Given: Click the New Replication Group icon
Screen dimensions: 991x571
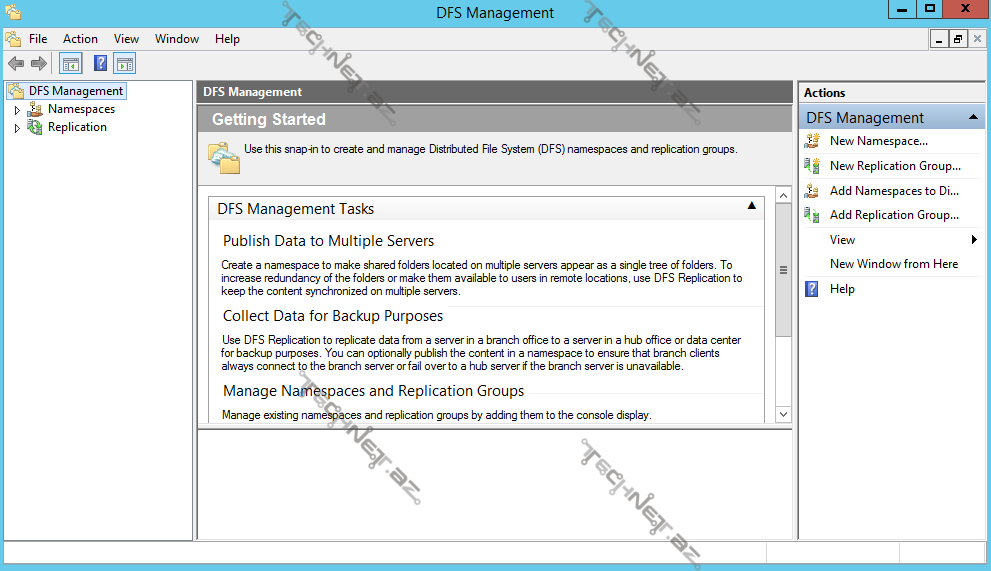Looking at the screenshot, I should 812,166.
